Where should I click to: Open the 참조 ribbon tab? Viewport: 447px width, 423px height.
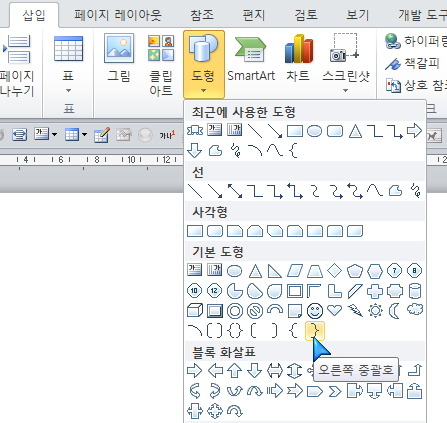tap(202, 15)
